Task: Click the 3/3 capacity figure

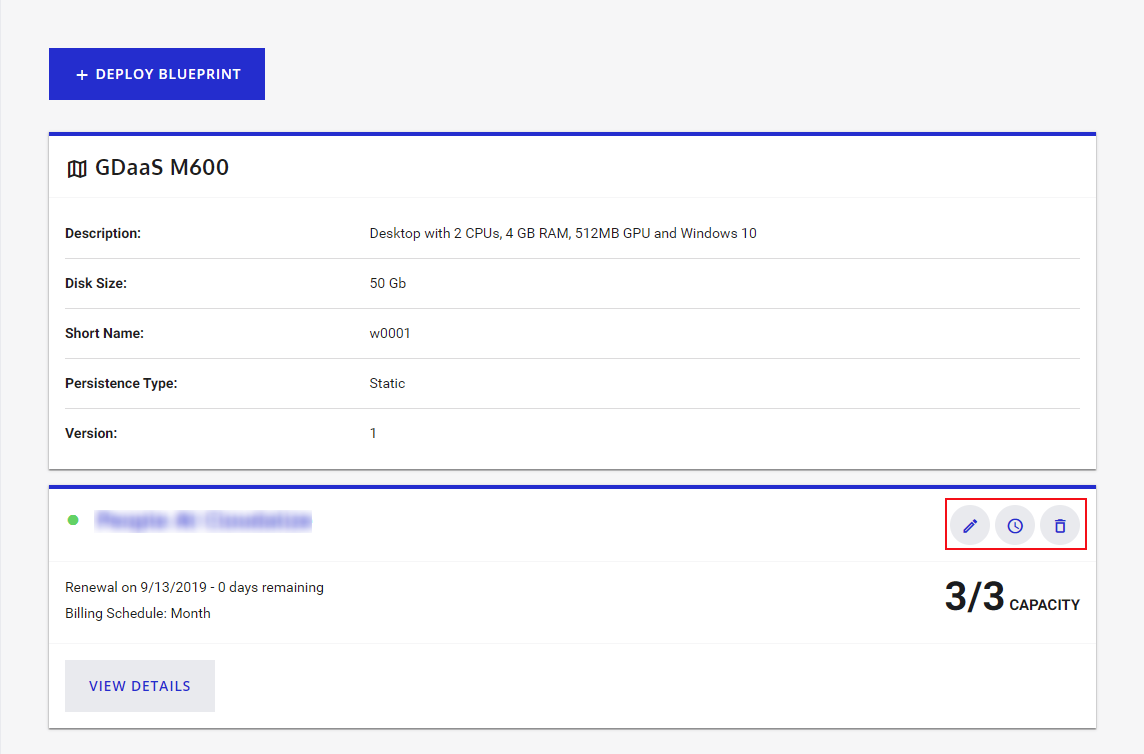Action: click(975, 597)
